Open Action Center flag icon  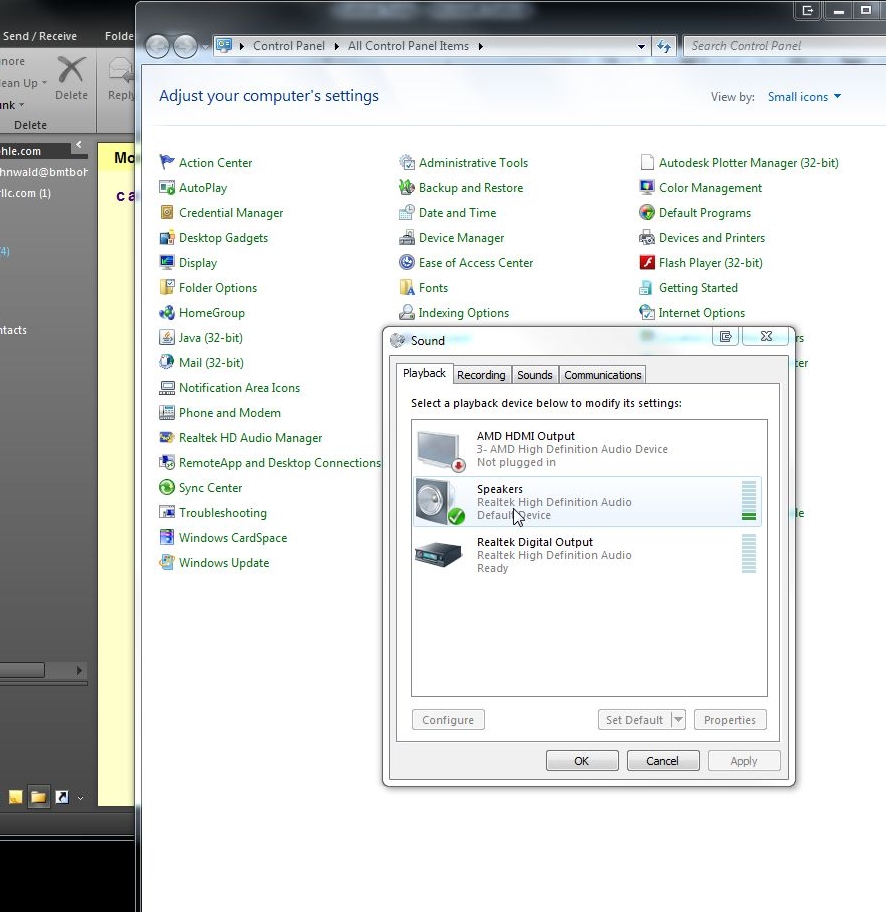click(167, 162)
